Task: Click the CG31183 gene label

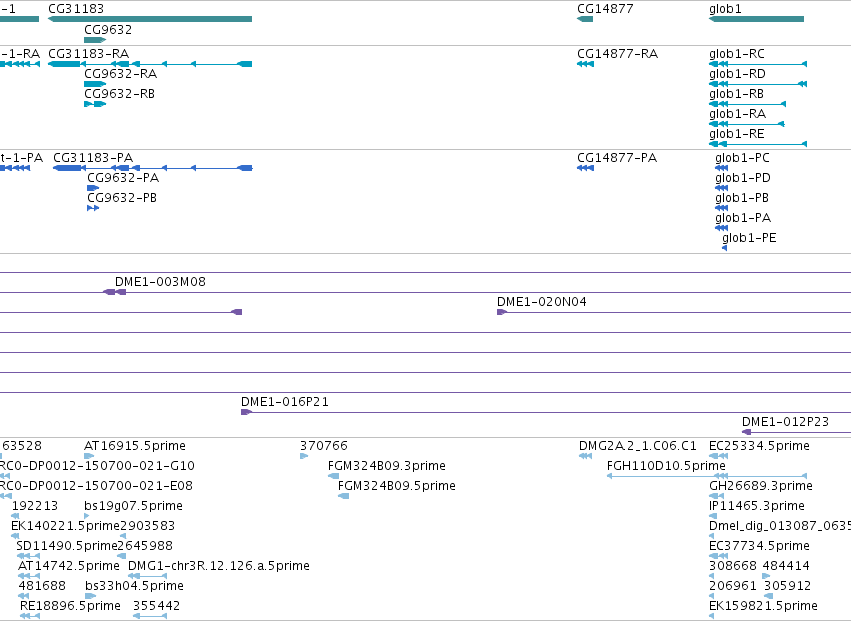Action: click(76, 9)
